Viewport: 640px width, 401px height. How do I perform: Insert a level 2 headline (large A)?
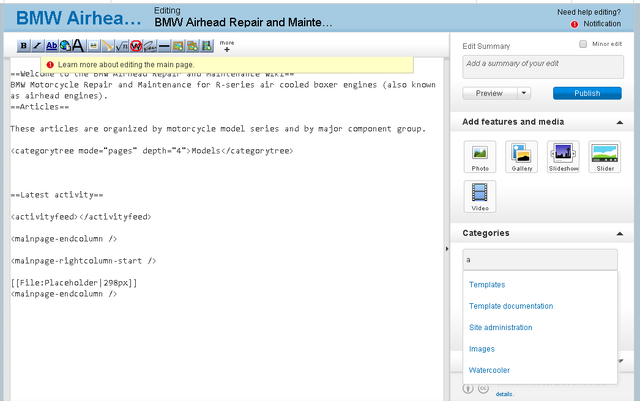point(78,46)
